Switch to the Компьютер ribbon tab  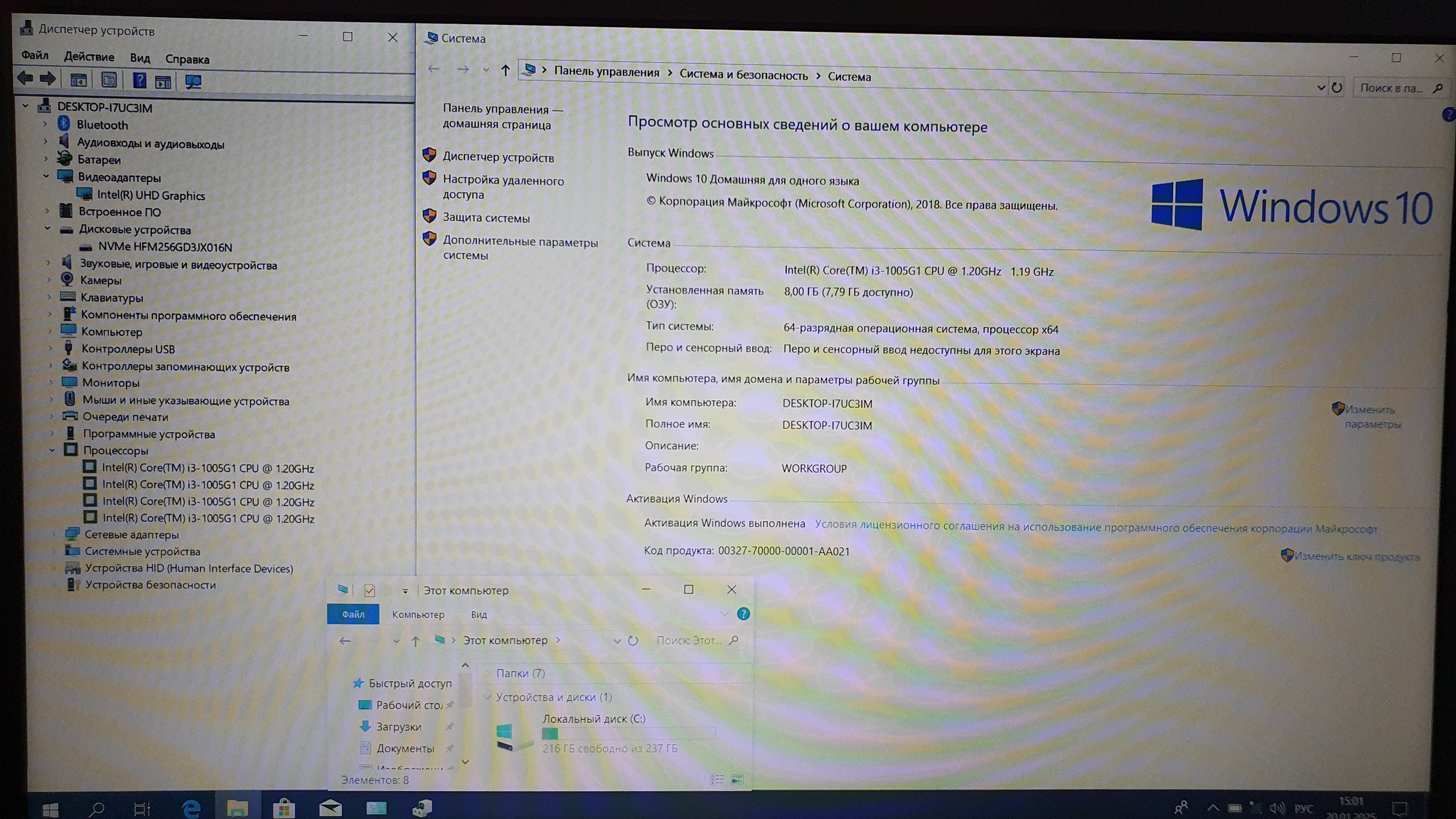click(x=418, y=614)
